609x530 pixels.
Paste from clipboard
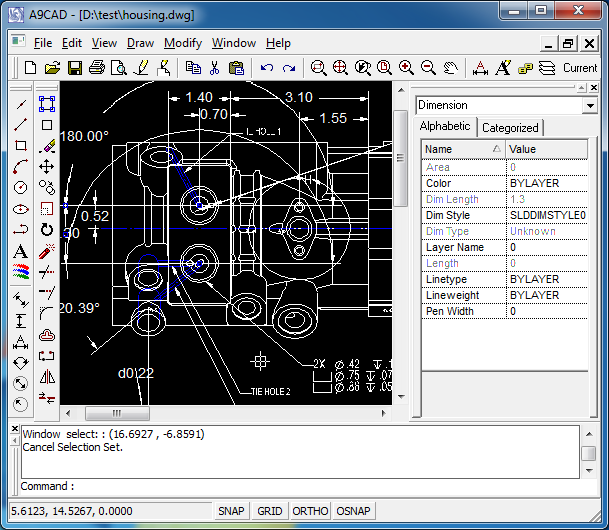coord(236,68)
